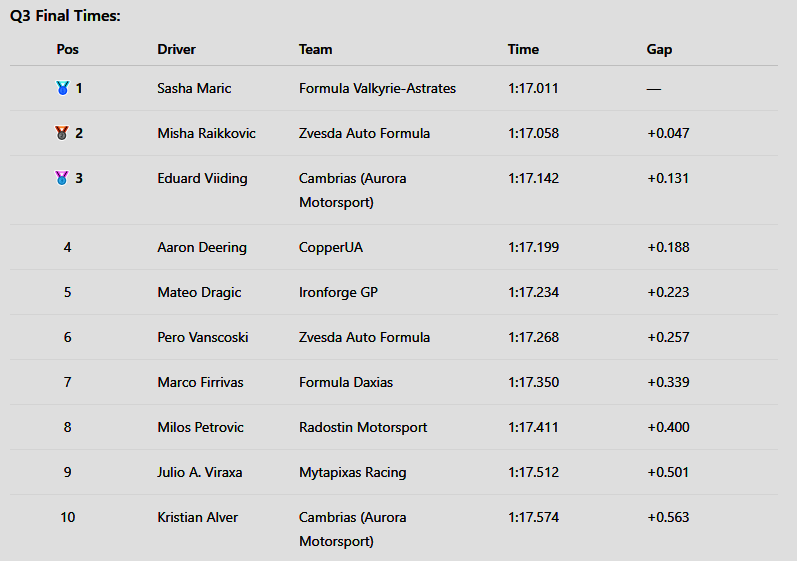Image resolution: width=797 pixels, height=561 pixels.
Task: Click Mytapixas Racing team cell
Action: tap(352, 472)
